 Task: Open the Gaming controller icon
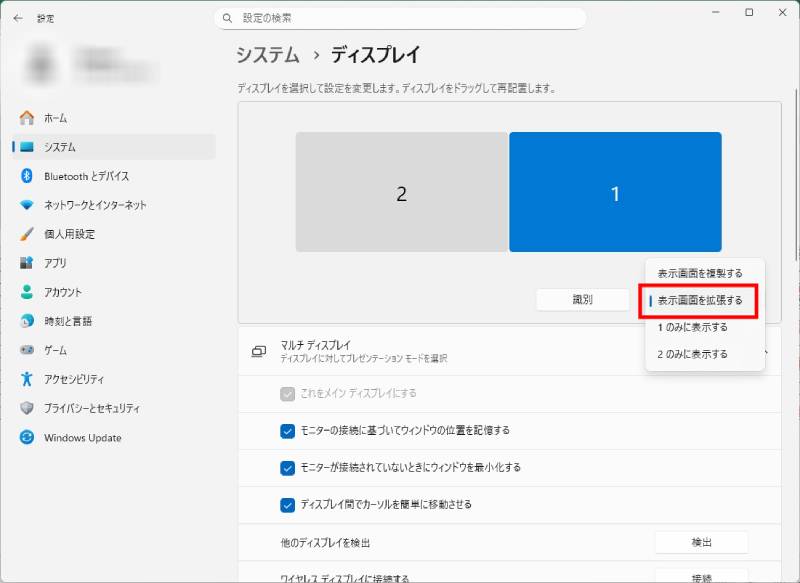click(x=27, y=350)
